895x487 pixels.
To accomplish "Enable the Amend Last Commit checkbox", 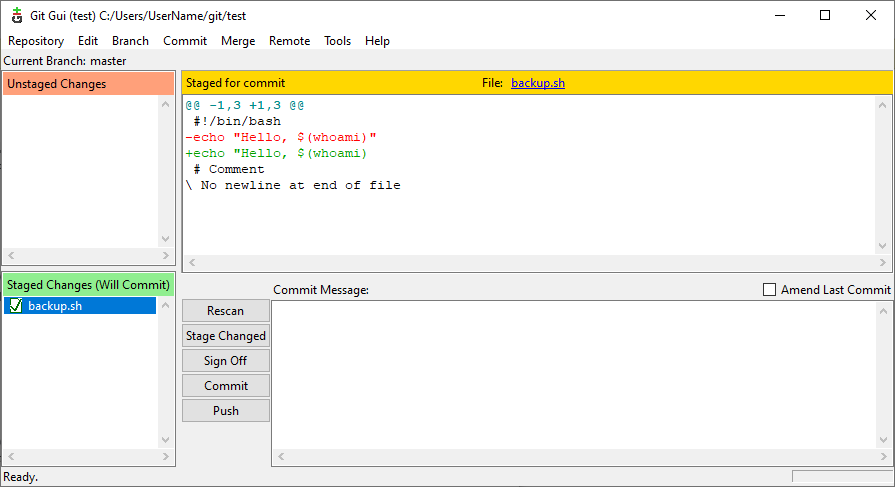I will pyautogui.click(x=769, y=289).
